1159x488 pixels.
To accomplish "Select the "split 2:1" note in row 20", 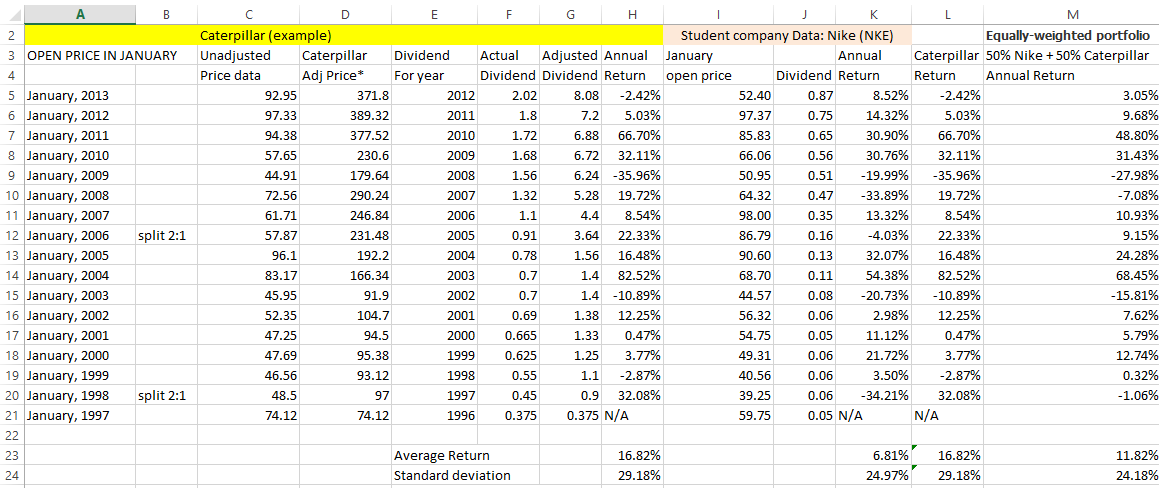I will click(162, 395).
